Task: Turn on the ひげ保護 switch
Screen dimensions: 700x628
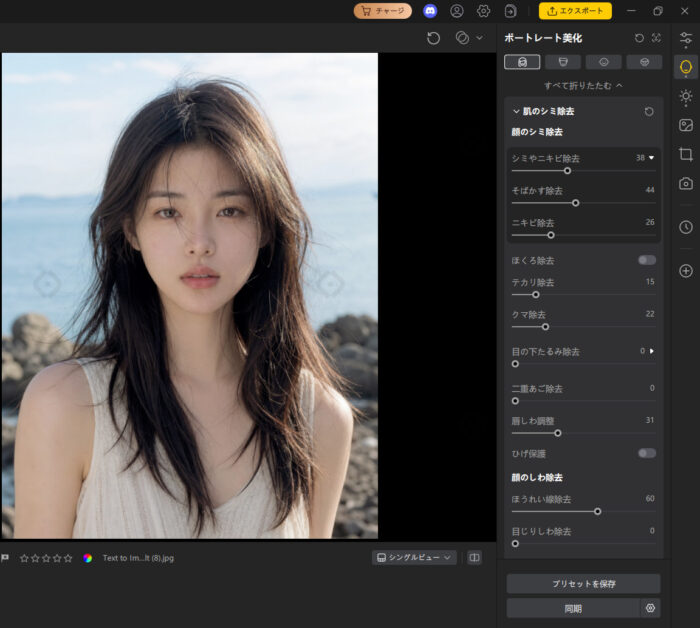Action: point(646,453)
